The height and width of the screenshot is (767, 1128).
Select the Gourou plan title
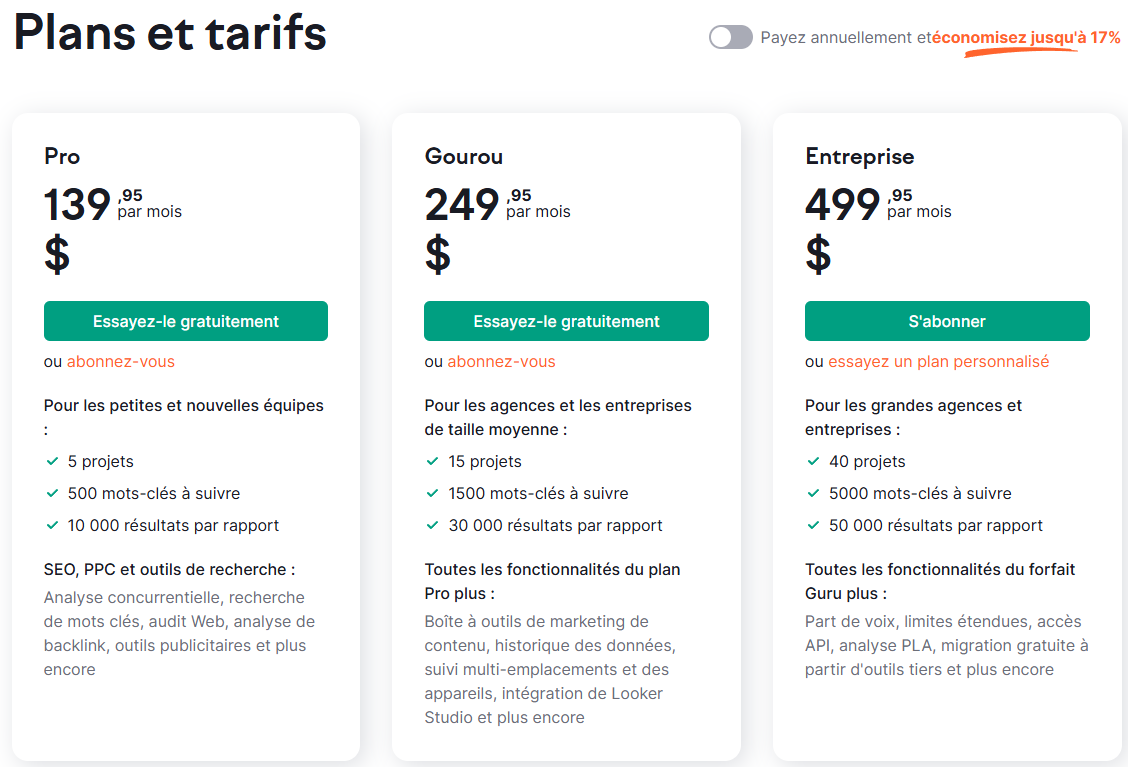[464, 156]
